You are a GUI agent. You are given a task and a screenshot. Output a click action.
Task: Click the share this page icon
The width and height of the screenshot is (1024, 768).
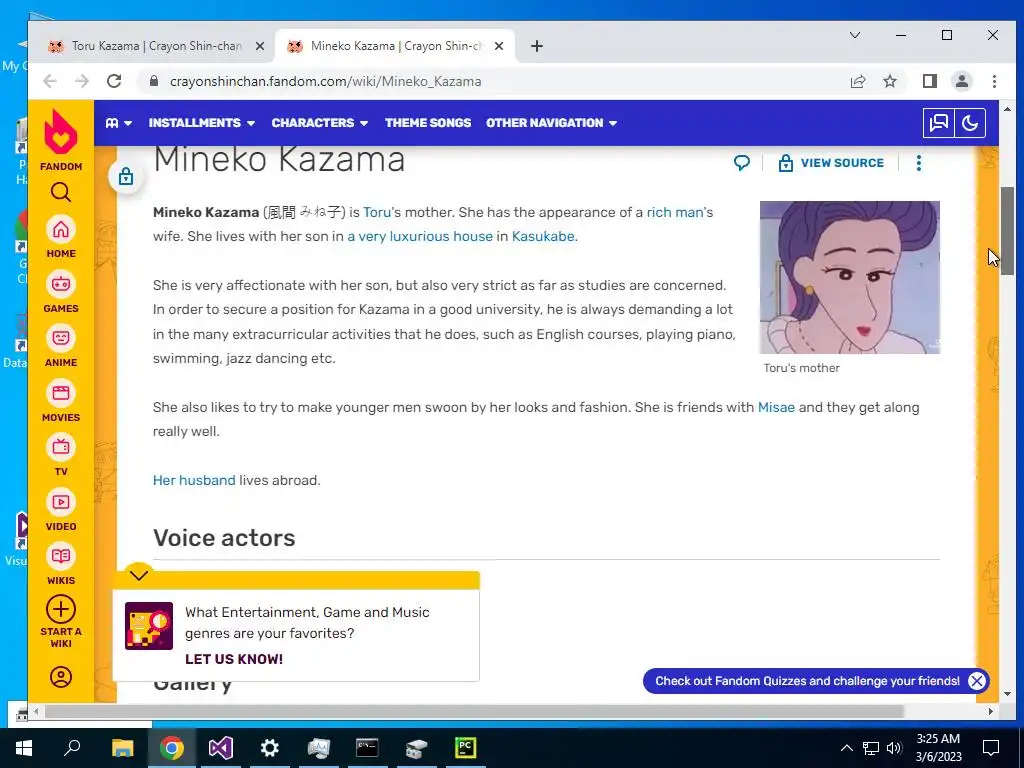[x=857, y=81]
